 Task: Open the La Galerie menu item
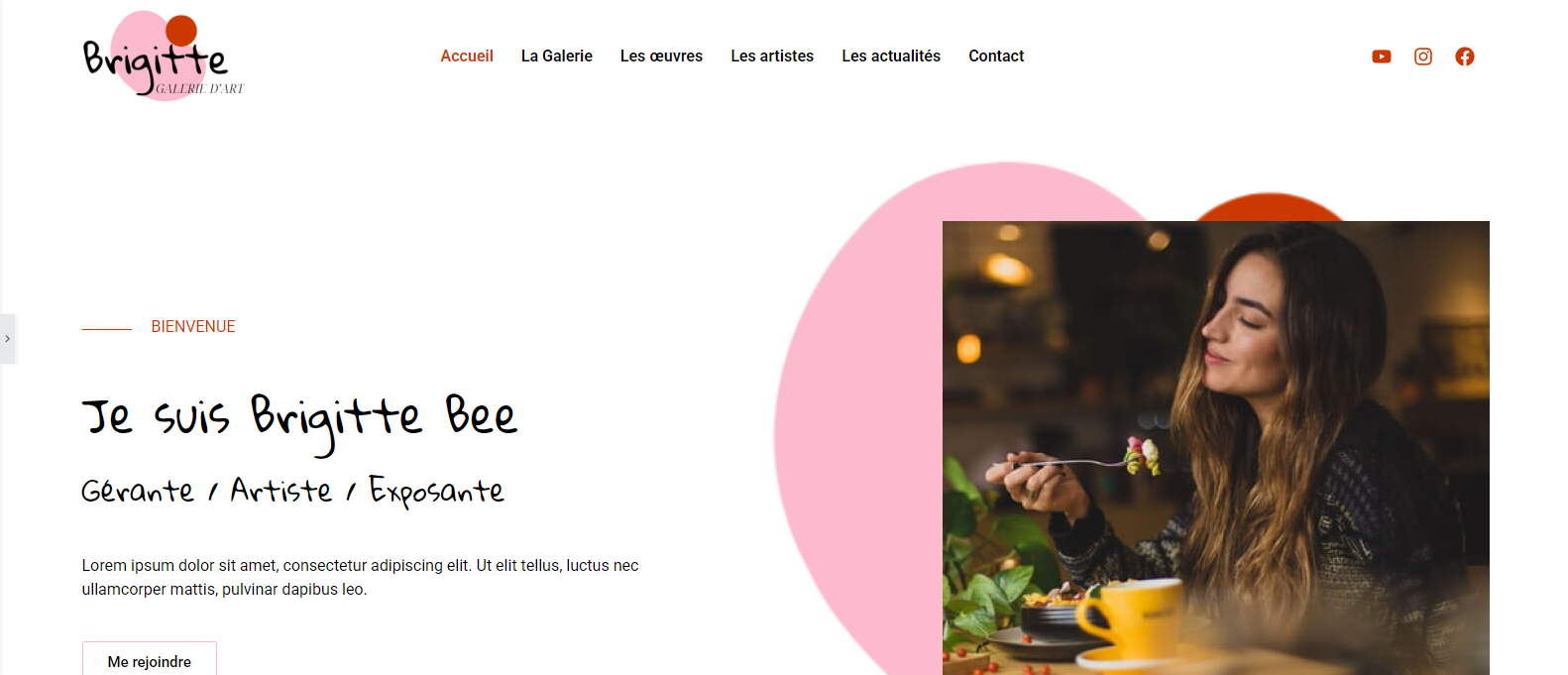(557, 56)
